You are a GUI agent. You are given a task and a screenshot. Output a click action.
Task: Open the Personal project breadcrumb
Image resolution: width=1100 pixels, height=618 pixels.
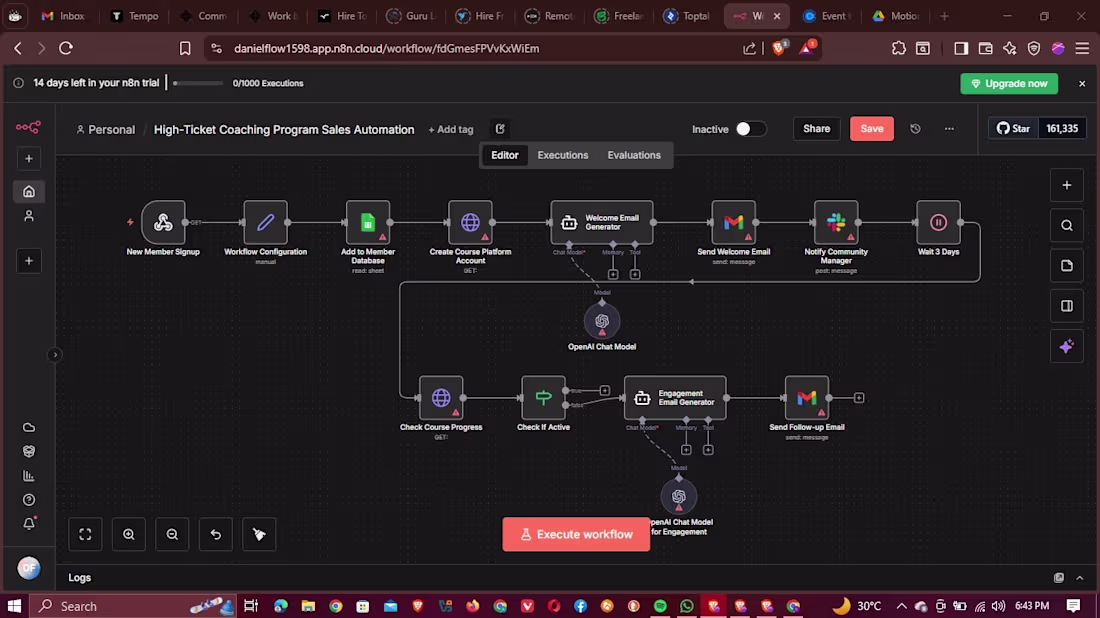coord(106,130)
